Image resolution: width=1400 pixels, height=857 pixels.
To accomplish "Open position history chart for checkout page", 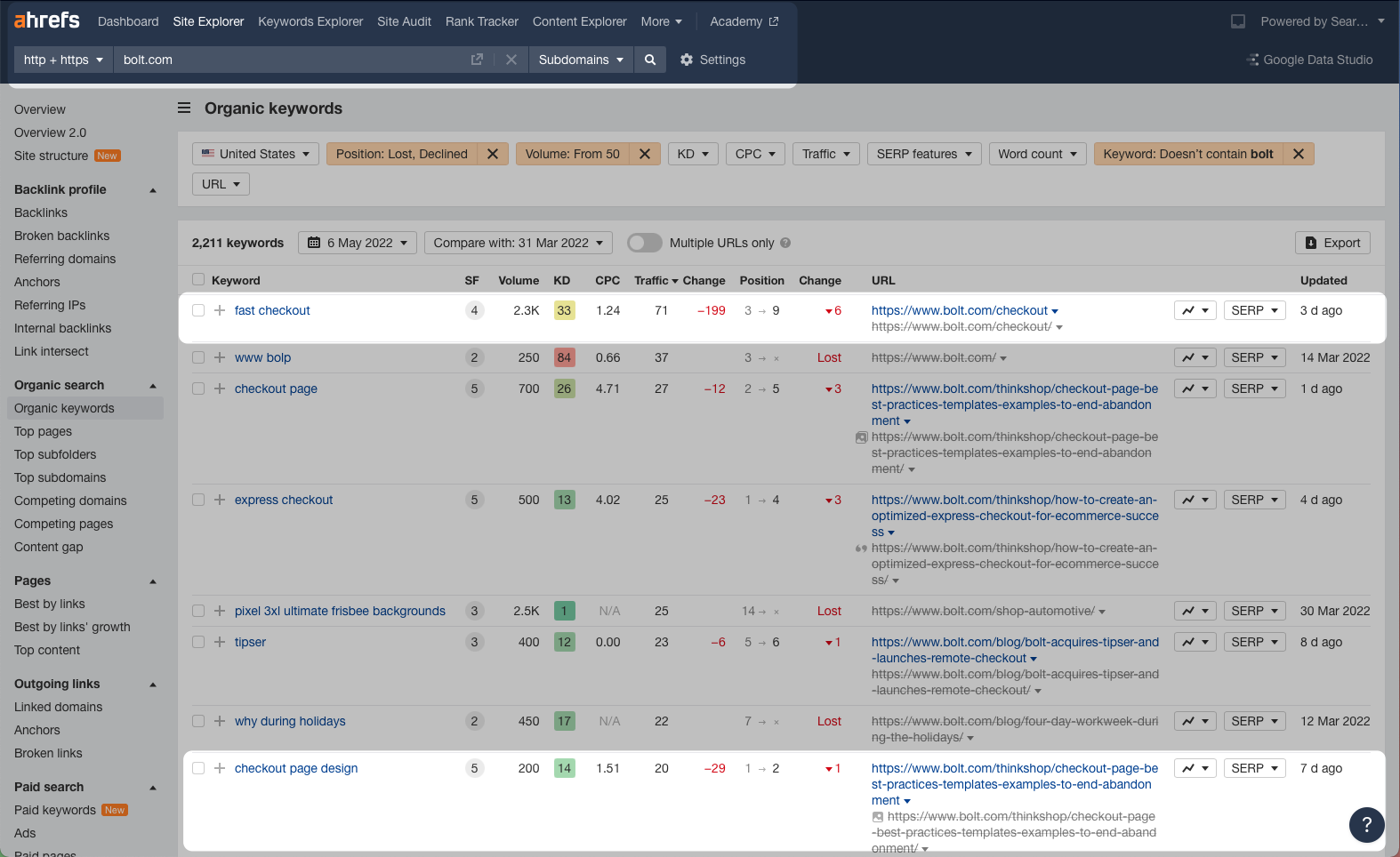I will pyautogui.click(x=1195, y=388).
